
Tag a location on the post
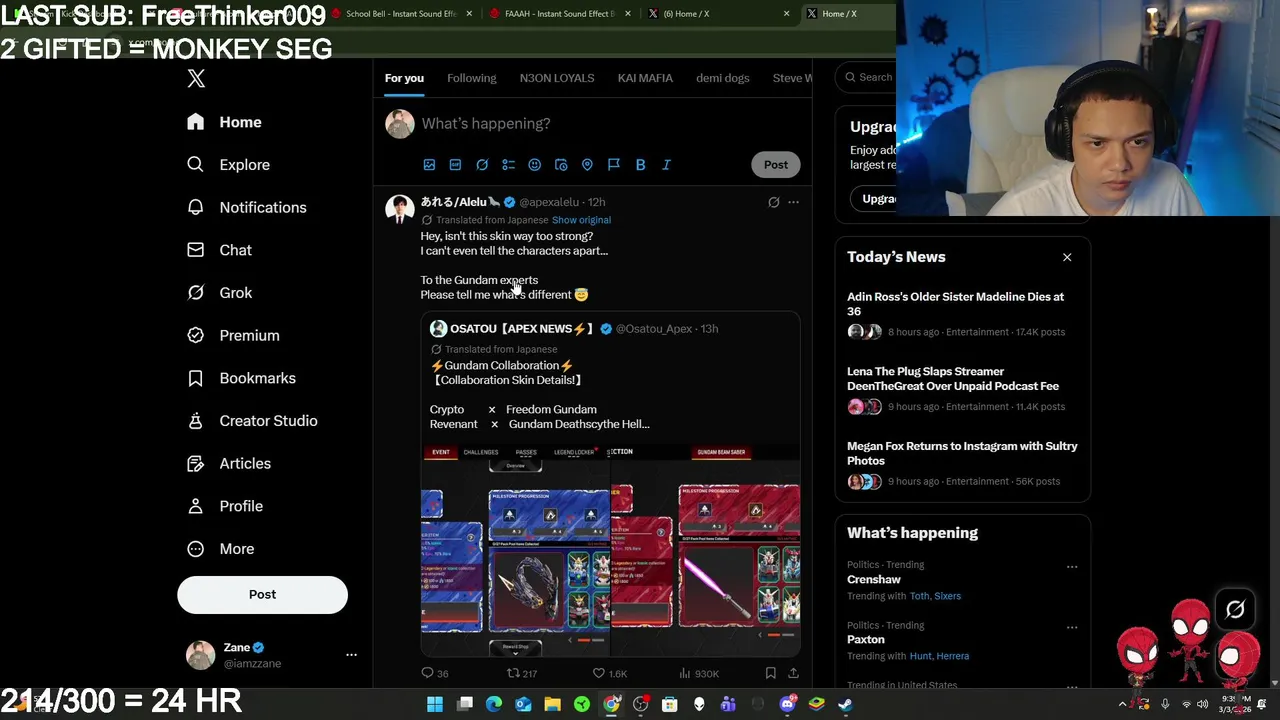(x=587, y=165)
